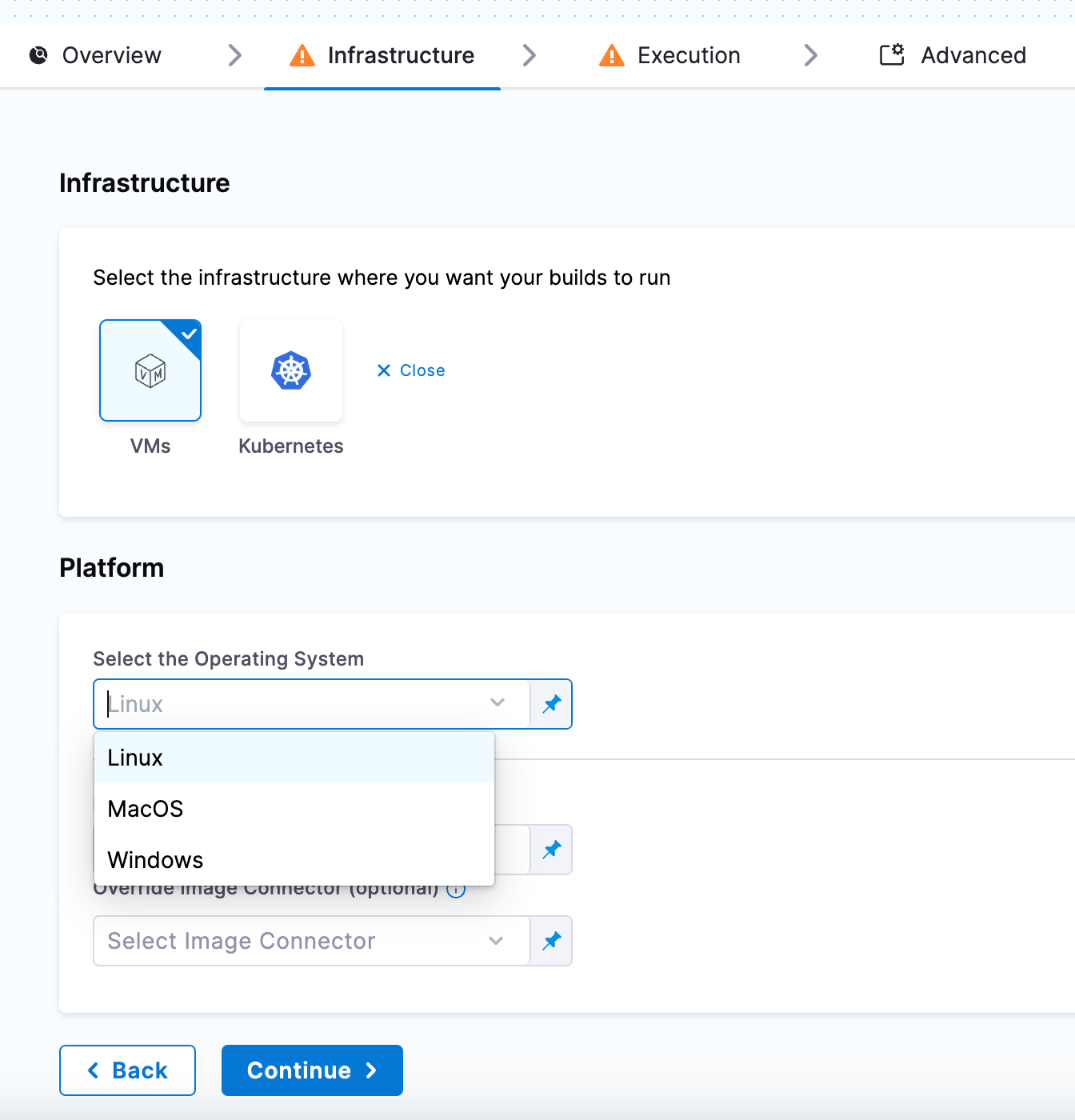This screenshot has height=1120, width=1075.
Task: Open the Advanced tab
Action: (973, 55)
